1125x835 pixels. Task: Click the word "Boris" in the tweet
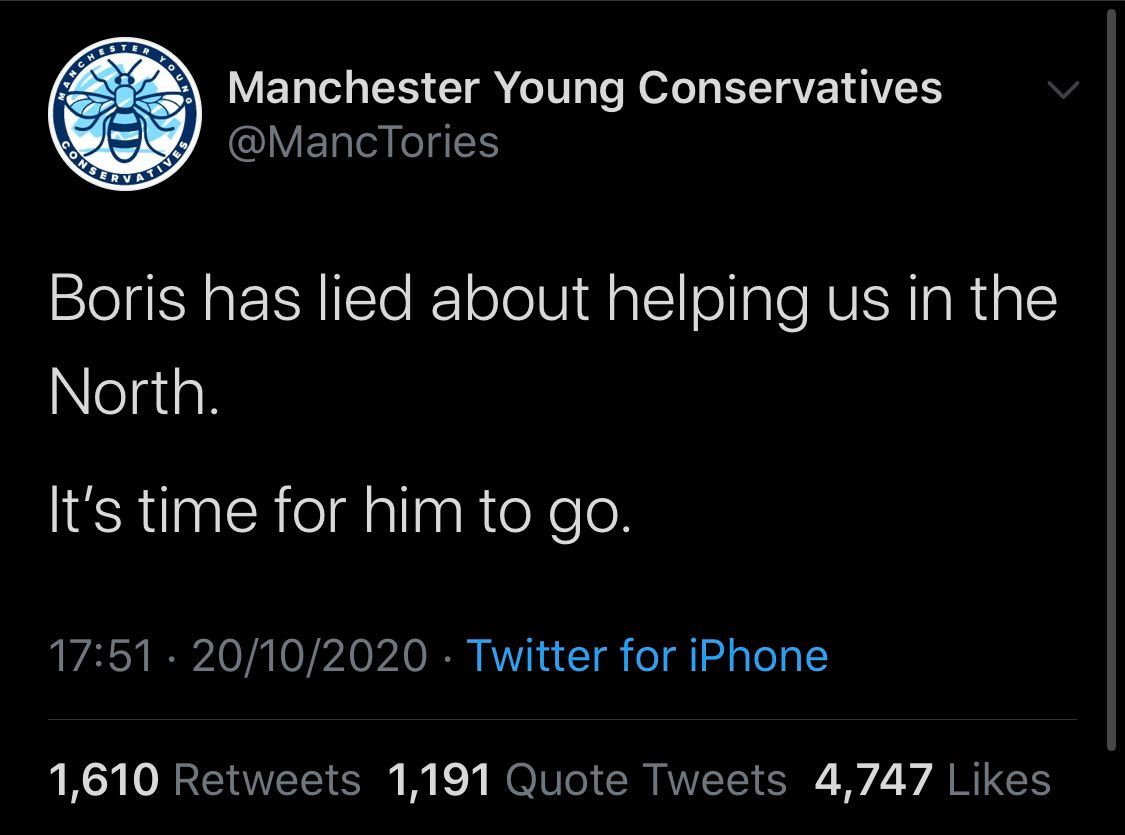pyautogui.click(x=108, y=298)
